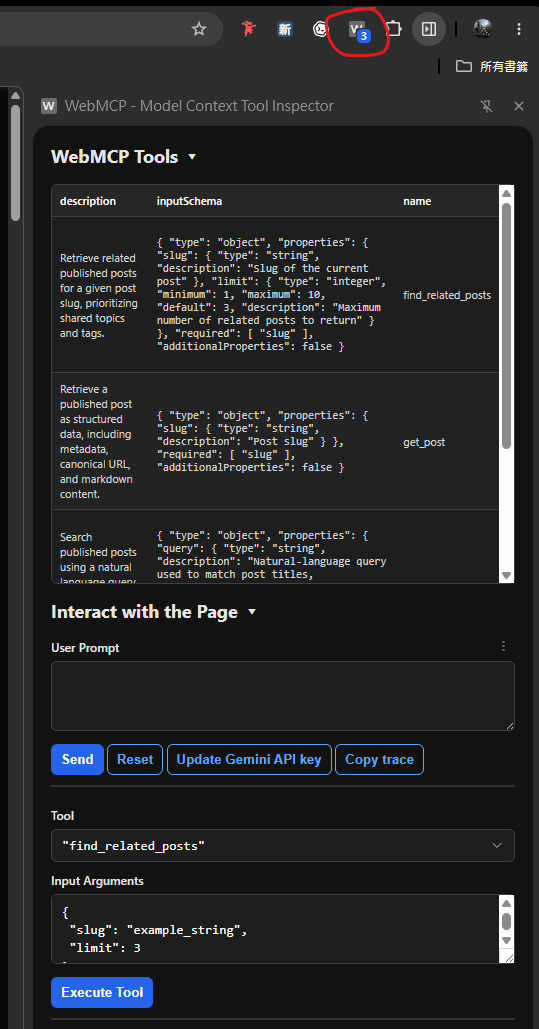Image resolution: width=539 pixels, height=1029 pixels.
Task: Click the name column header
Action: pos(417,201)
